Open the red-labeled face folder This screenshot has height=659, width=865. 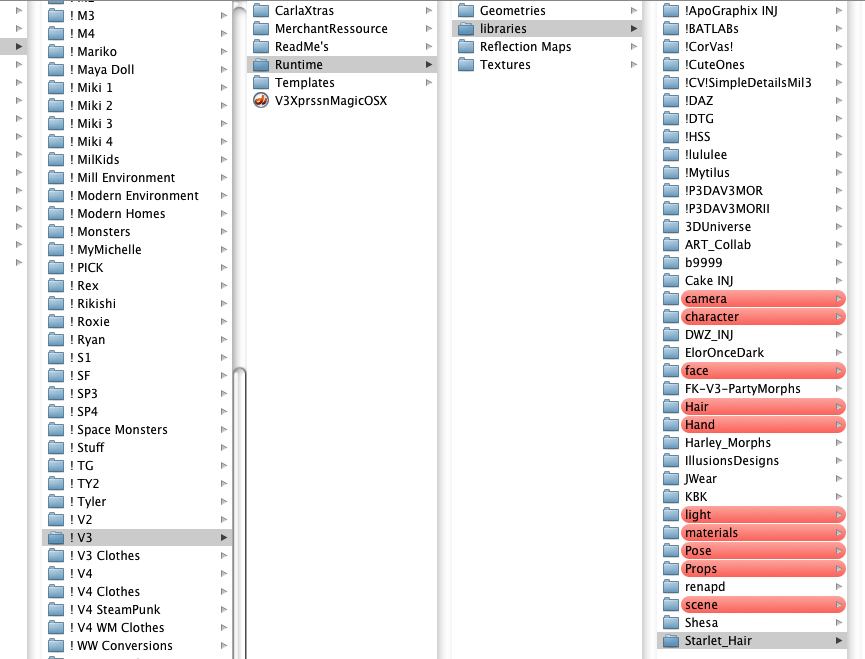coord(752,371)
